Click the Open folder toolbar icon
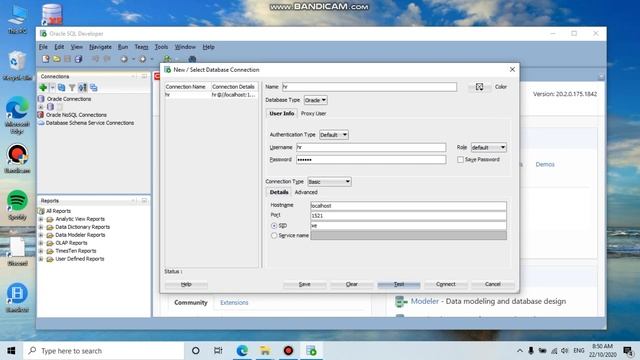Image resolution: width=640 pixels, height=360 pixels. coord(57,59)
